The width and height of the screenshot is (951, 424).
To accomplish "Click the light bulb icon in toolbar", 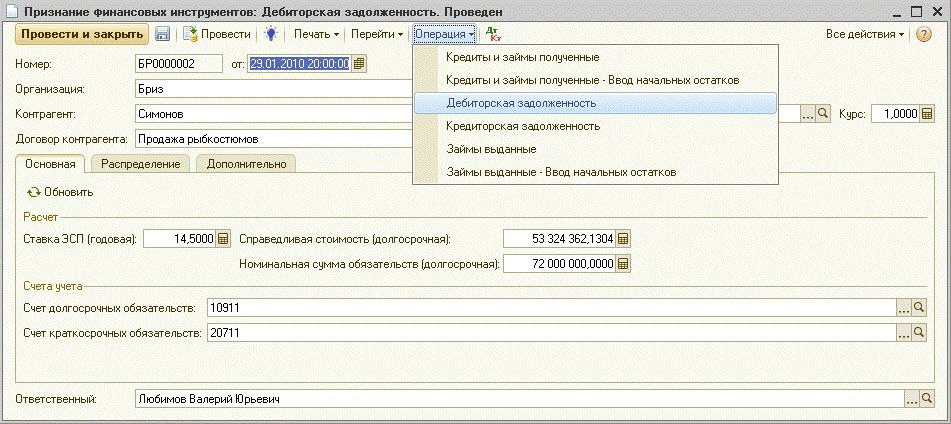I will click(271, 34).
